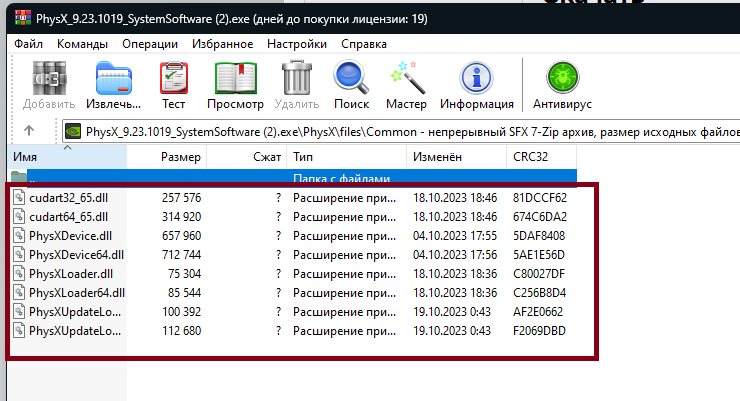Go up one level with the arrow icon
Screen dimensions: 740x401
click(29, 130)
